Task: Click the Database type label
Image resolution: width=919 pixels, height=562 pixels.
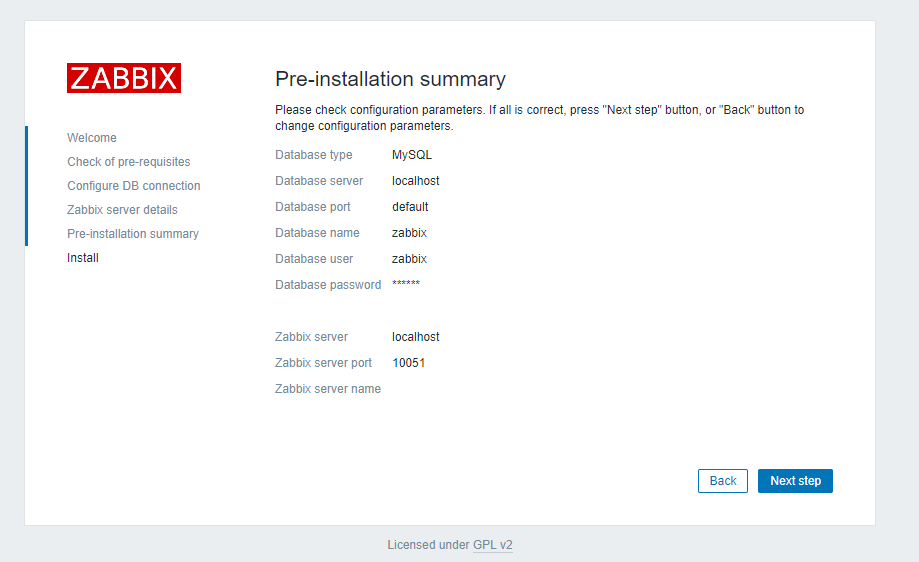Action: click(x=314, y=155)
